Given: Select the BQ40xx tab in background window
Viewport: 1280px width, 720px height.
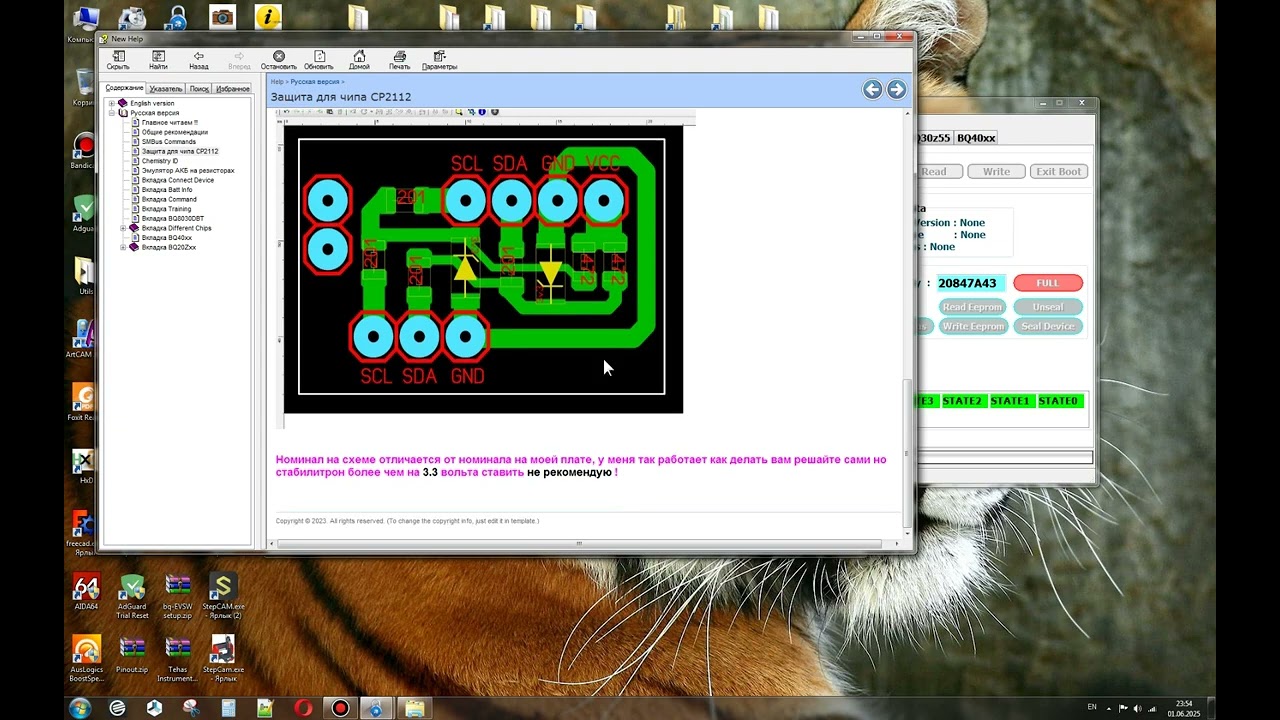Looking at the screenshot, I should (976, 138).
